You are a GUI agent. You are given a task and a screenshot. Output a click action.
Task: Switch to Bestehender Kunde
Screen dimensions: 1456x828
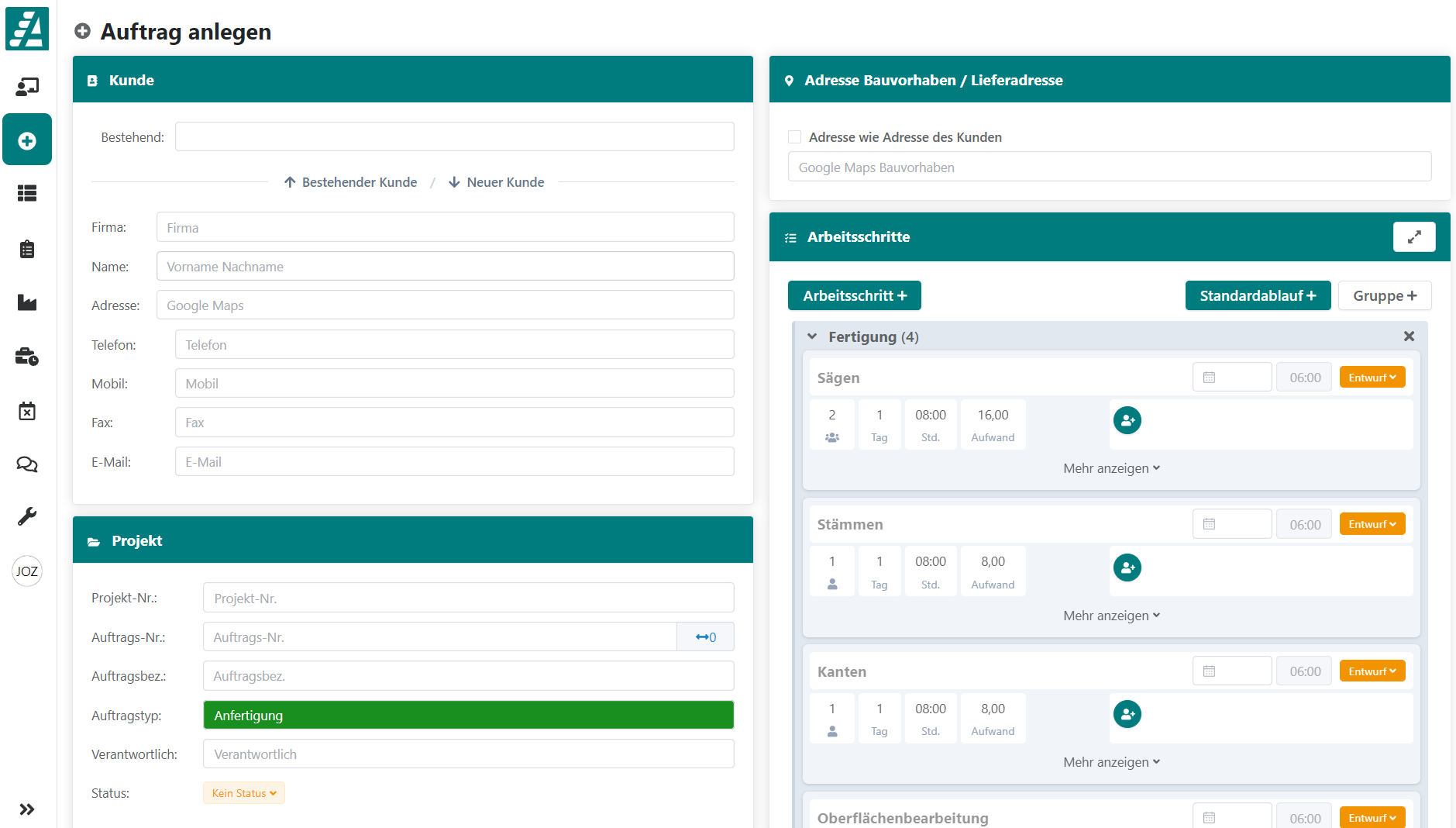click(350, 182)
